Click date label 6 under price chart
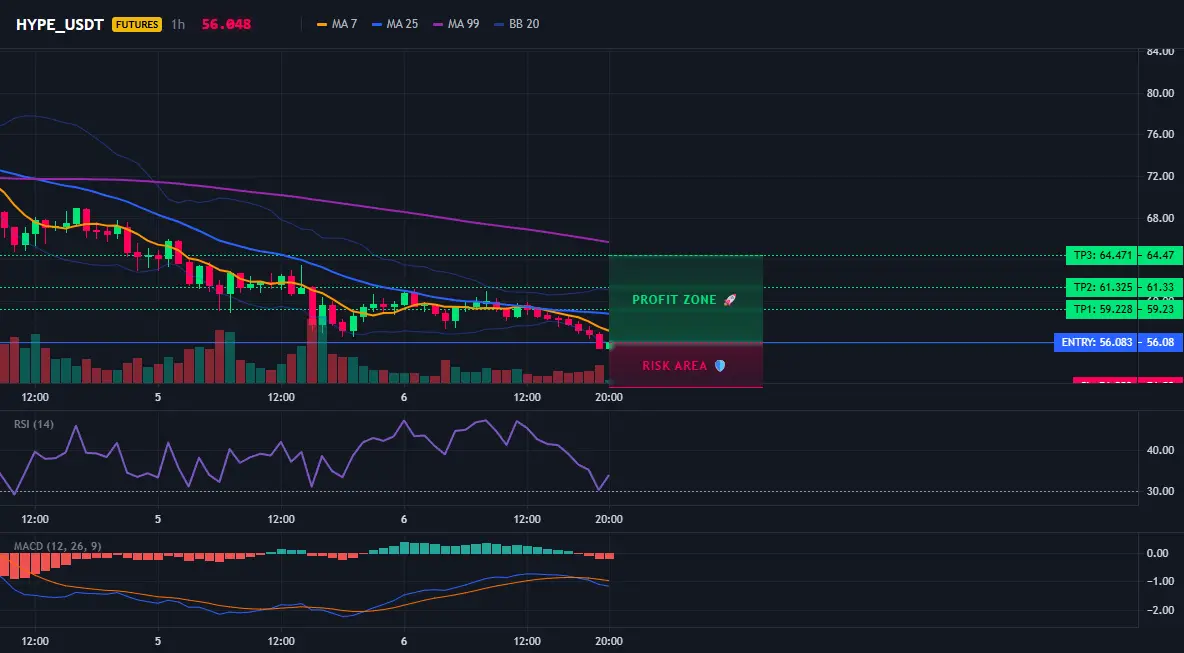 pos(404,396)
